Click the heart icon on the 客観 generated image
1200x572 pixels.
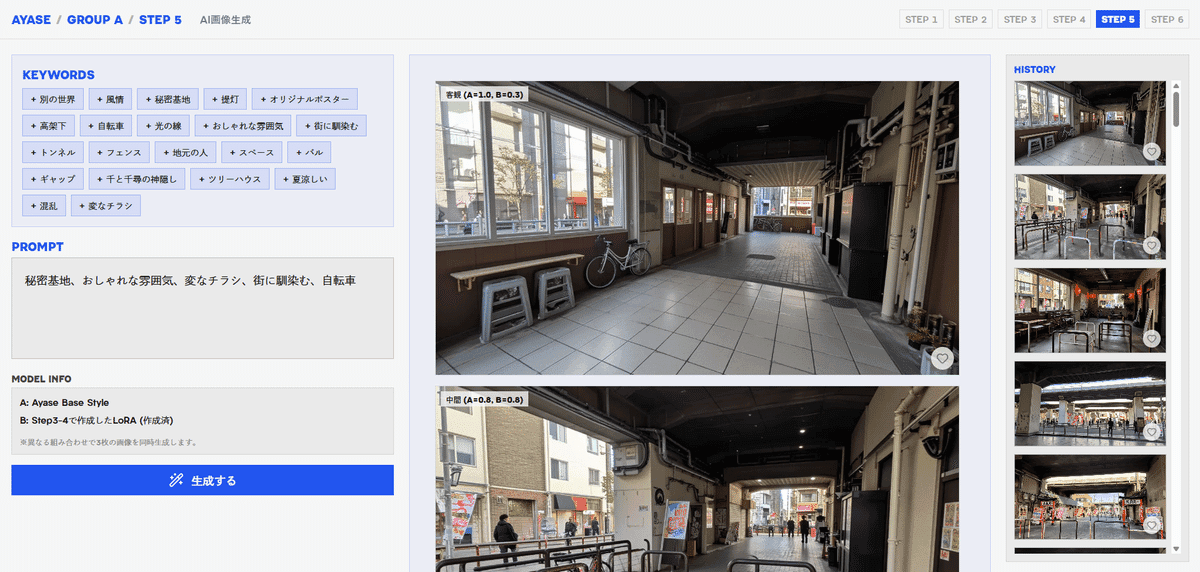[x=941, y=358]
